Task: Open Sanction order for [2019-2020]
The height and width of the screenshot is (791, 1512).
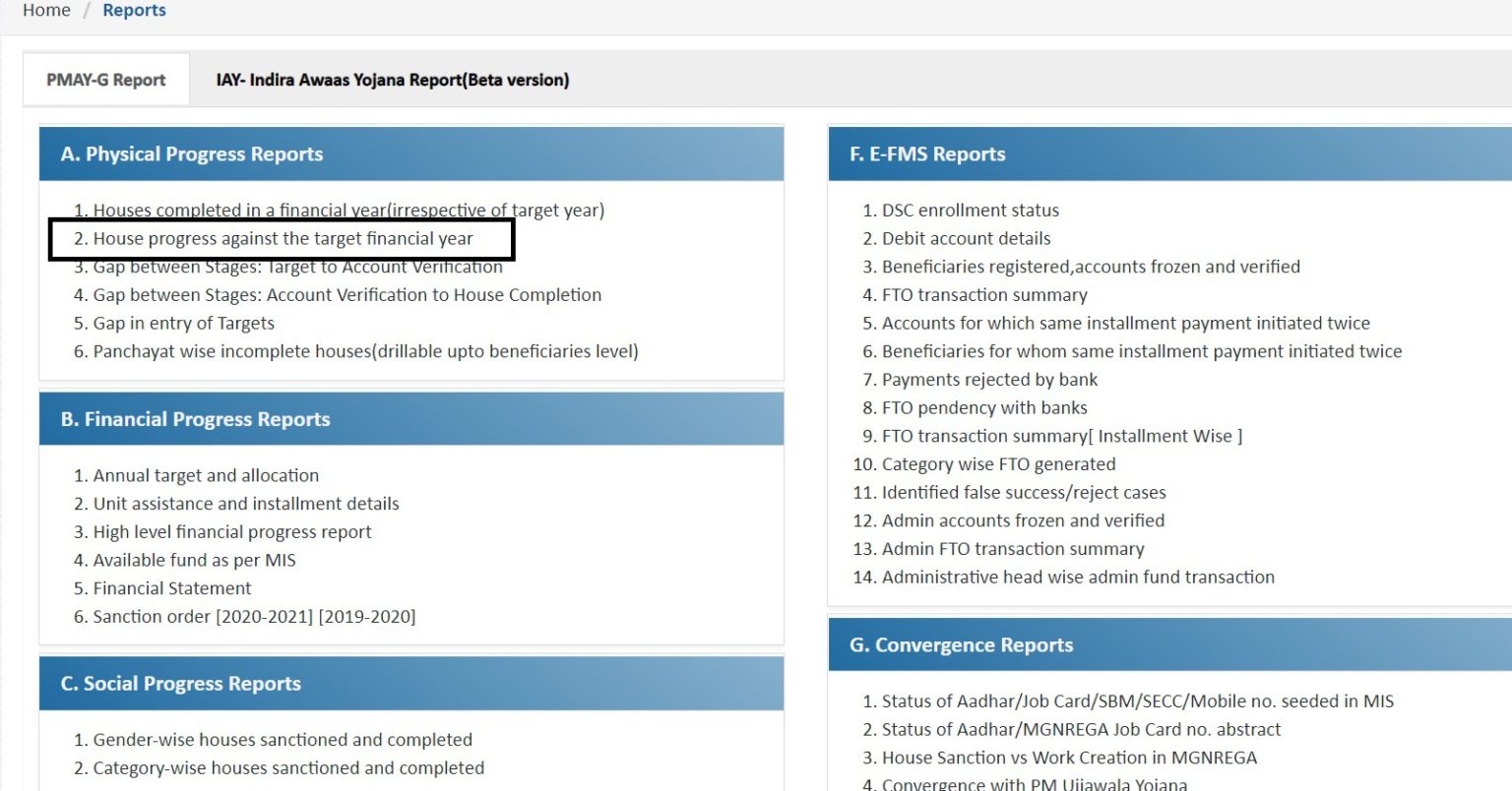Action: point(367,617)
